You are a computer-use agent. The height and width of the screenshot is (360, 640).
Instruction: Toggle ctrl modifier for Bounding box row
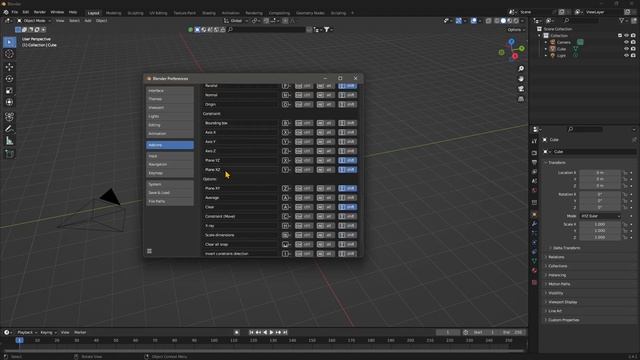click(x=304, y=123)
